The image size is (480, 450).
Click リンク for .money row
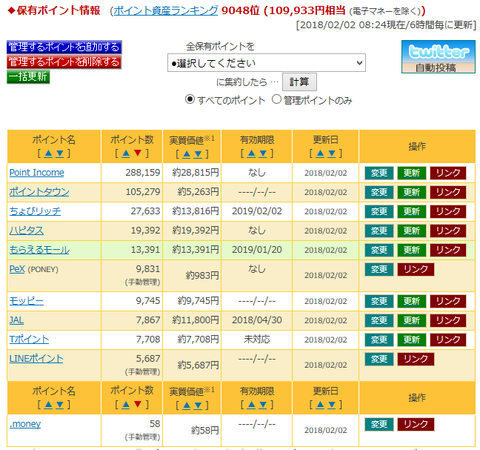pos(416,424)
